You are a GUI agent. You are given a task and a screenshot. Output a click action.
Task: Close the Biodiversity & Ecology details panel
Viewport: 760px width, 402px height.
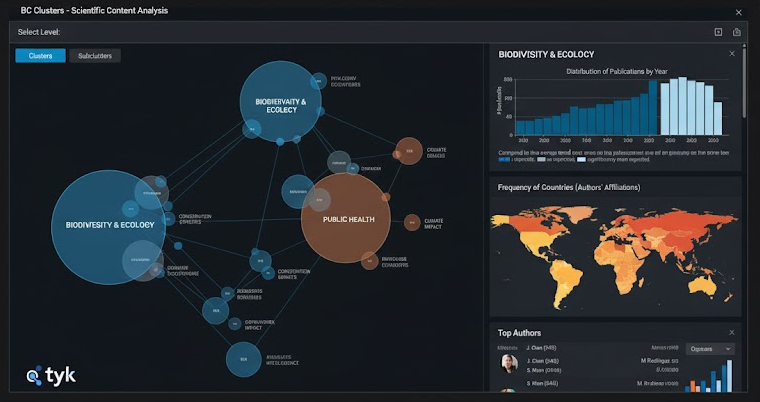click(732, 54)
